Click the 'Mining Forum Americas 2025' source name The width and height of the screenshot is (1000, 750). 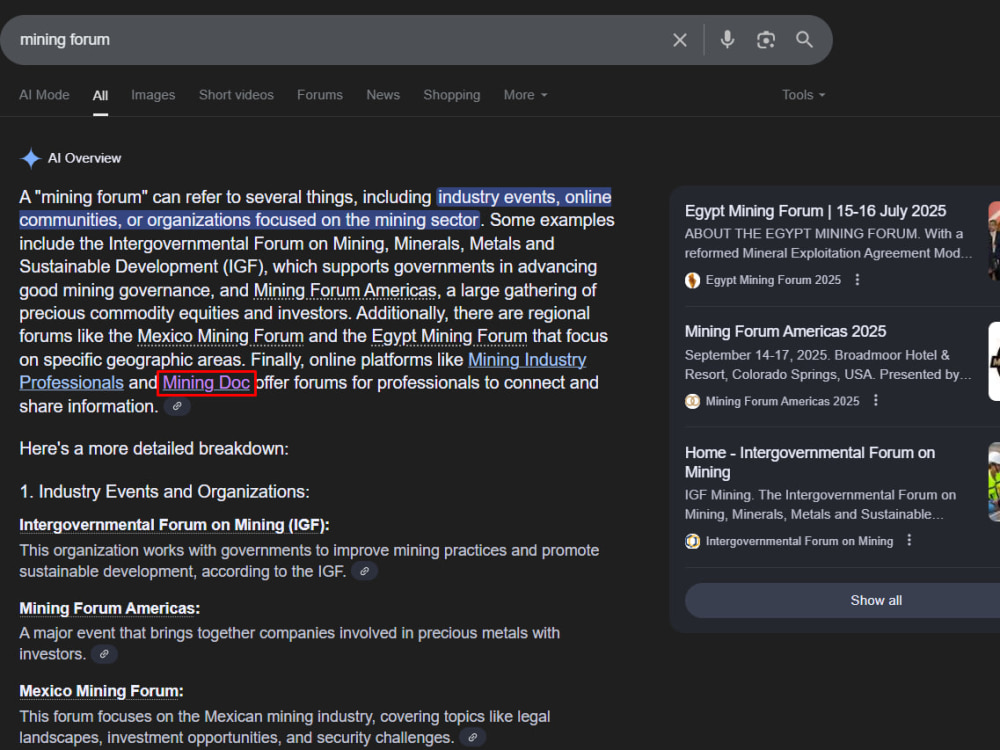[783, 401]
